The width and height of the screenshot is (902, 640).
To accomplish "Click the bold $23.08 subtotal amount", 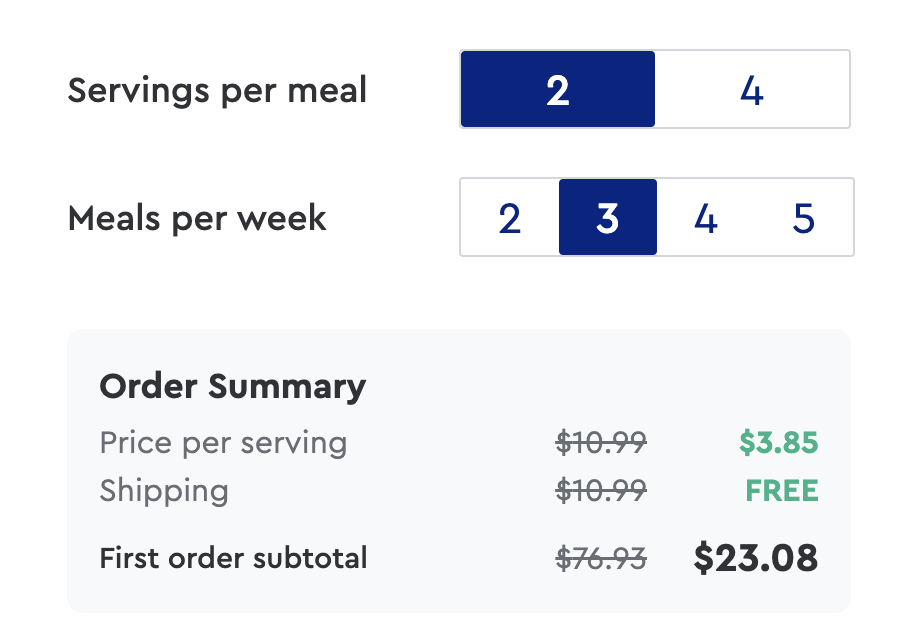I will tap(755, 558).
